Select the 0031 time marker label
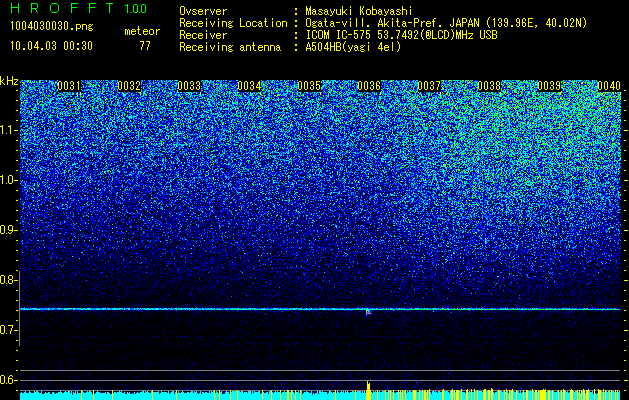 [x=69, y=86]
